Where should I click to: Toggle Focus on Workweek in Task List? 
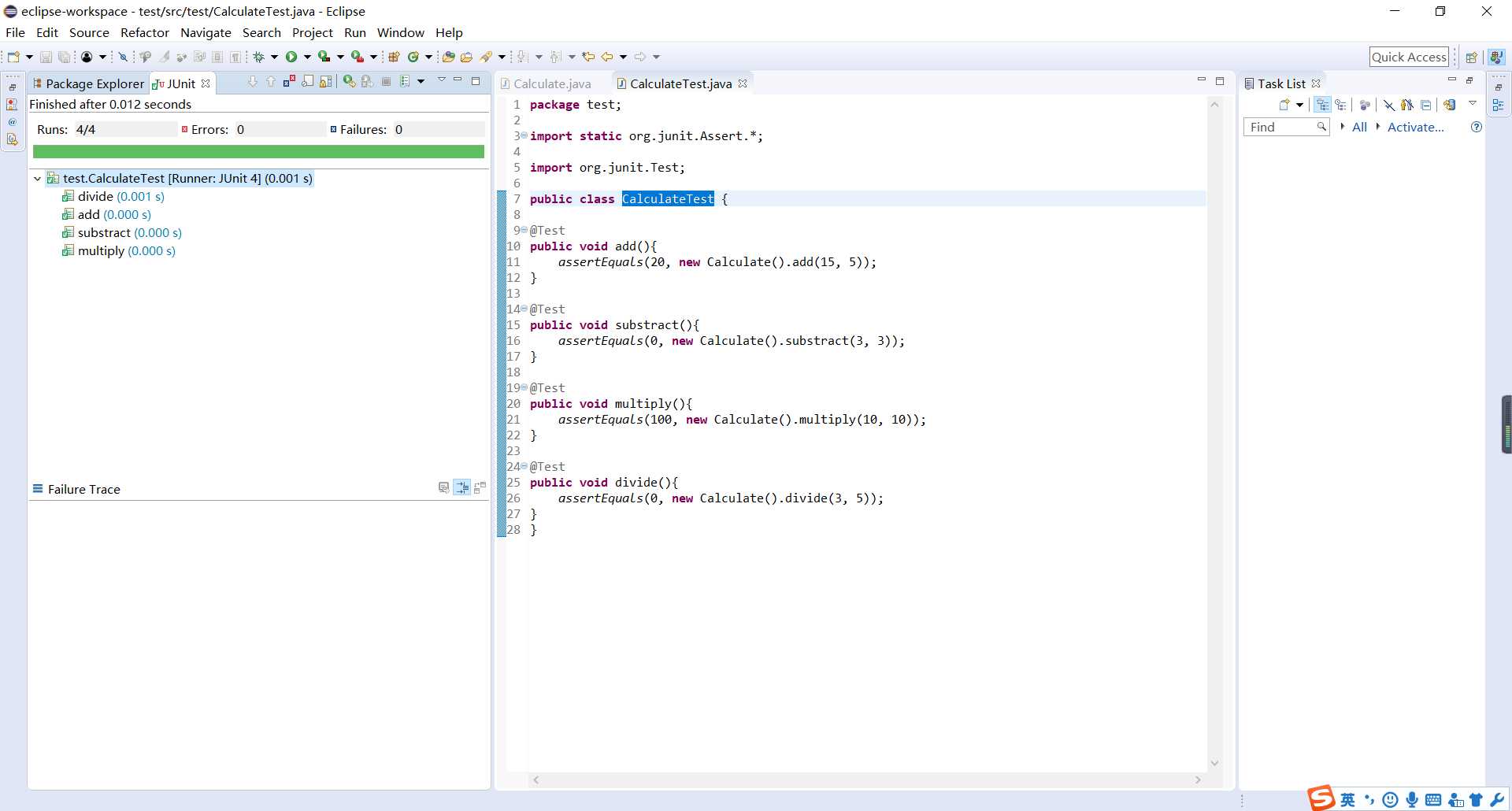[1365, 105]
